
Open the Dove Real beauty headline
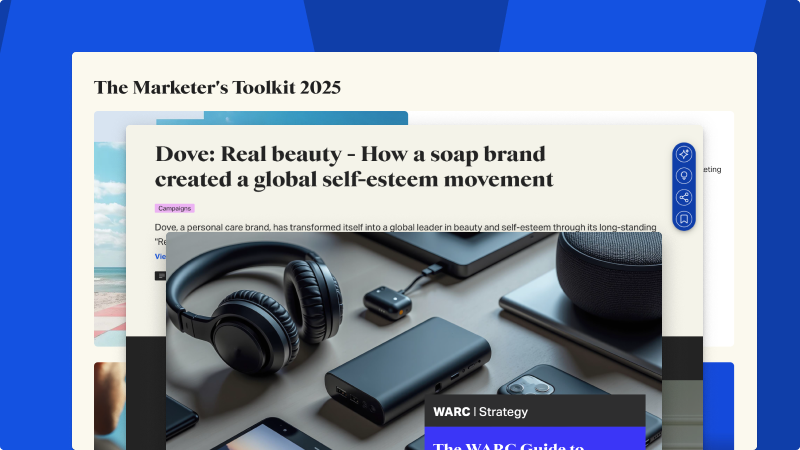354,167
